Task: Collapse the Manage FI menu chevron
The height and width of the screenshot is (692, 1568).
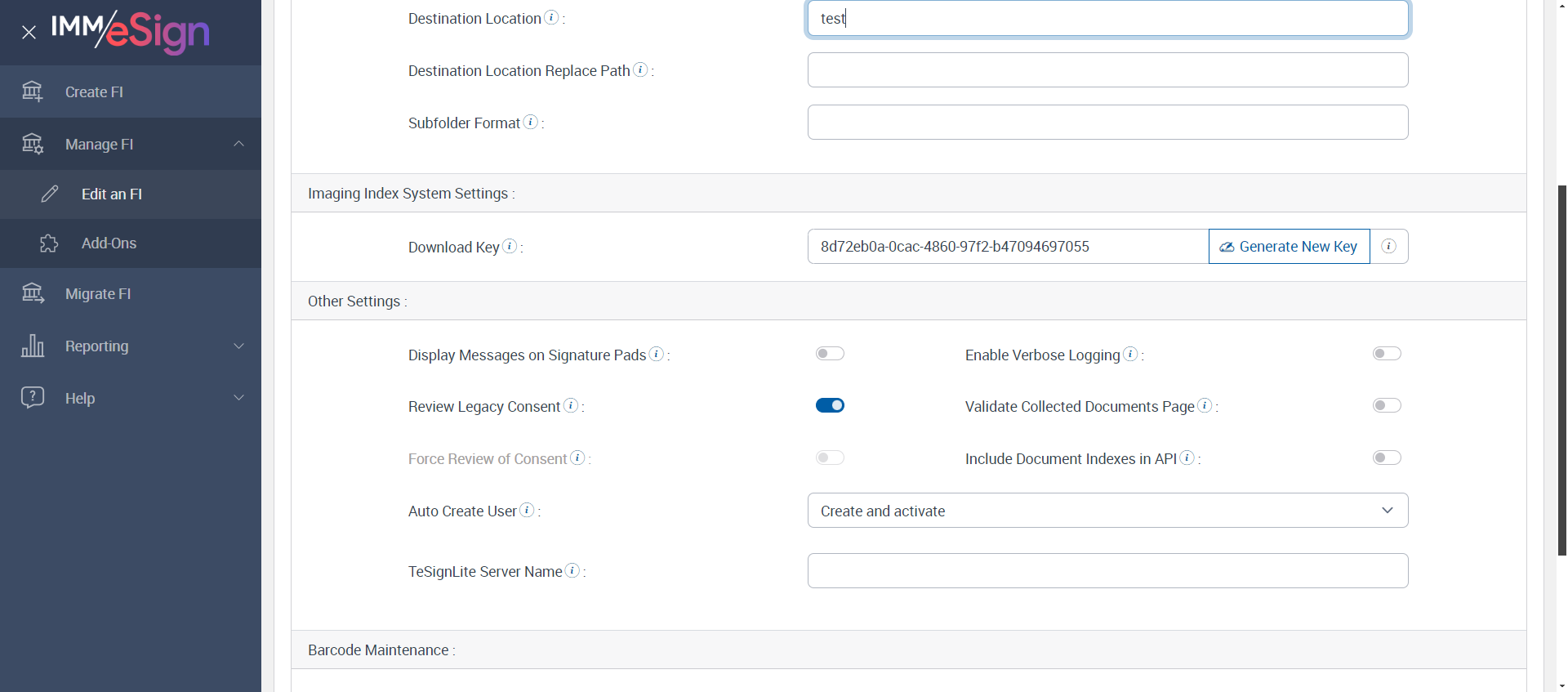Action: click(x=238, y=144)
